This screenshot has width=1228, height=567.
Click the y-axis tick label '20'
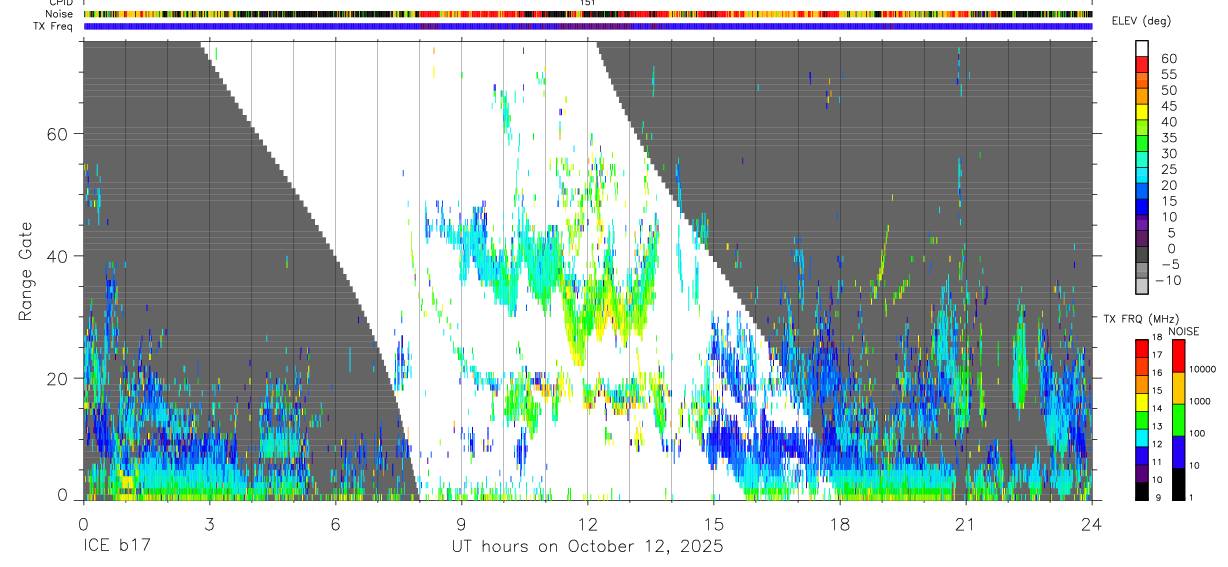coord(55,378)
